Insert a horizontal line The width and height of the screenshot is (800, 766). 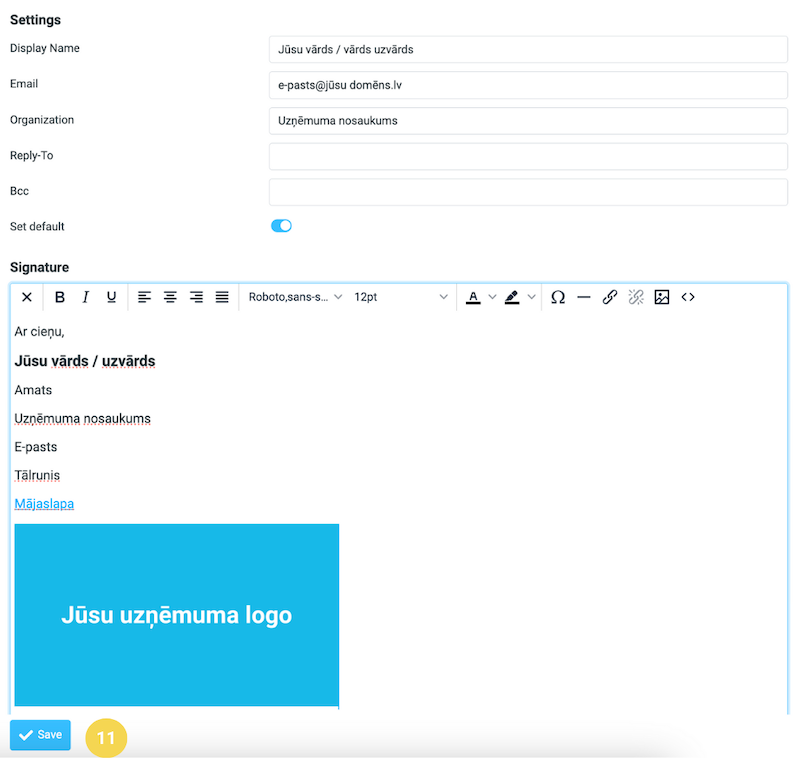pos(584,297)
